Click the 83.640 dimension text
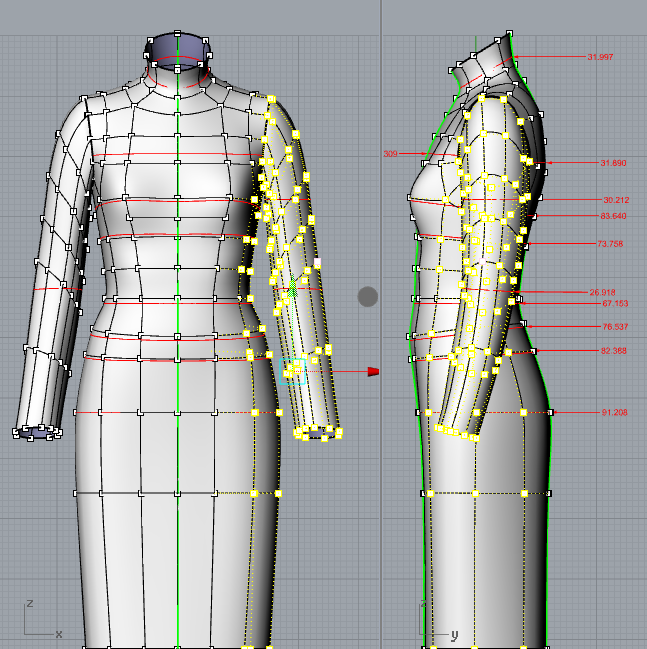 pos(613,216)
